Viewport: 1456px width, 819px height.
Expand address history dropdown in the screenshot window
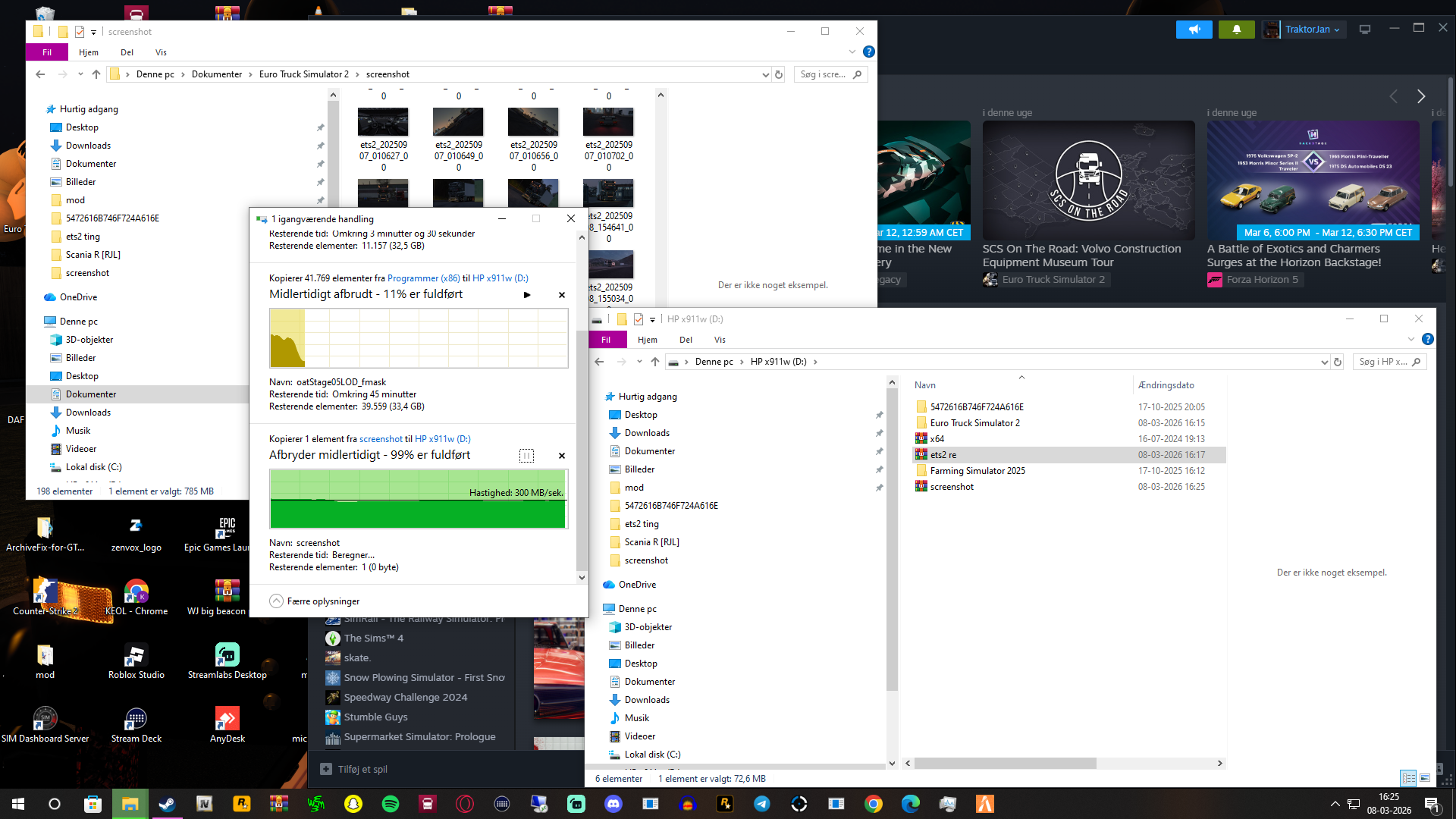click(x=765, y=74)
